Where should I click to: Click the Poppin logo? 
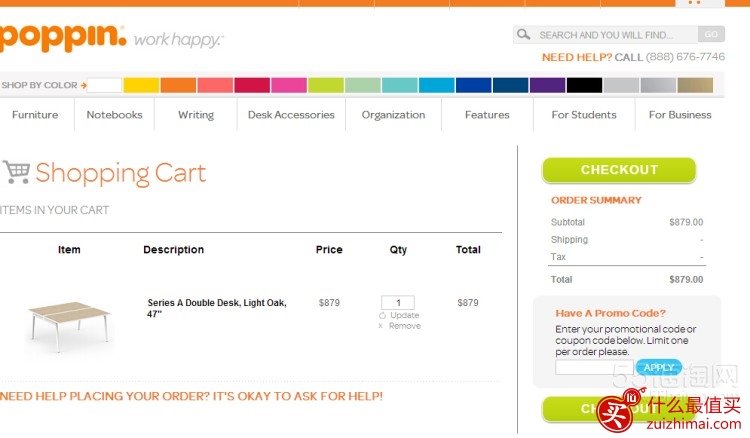[63, 38]
